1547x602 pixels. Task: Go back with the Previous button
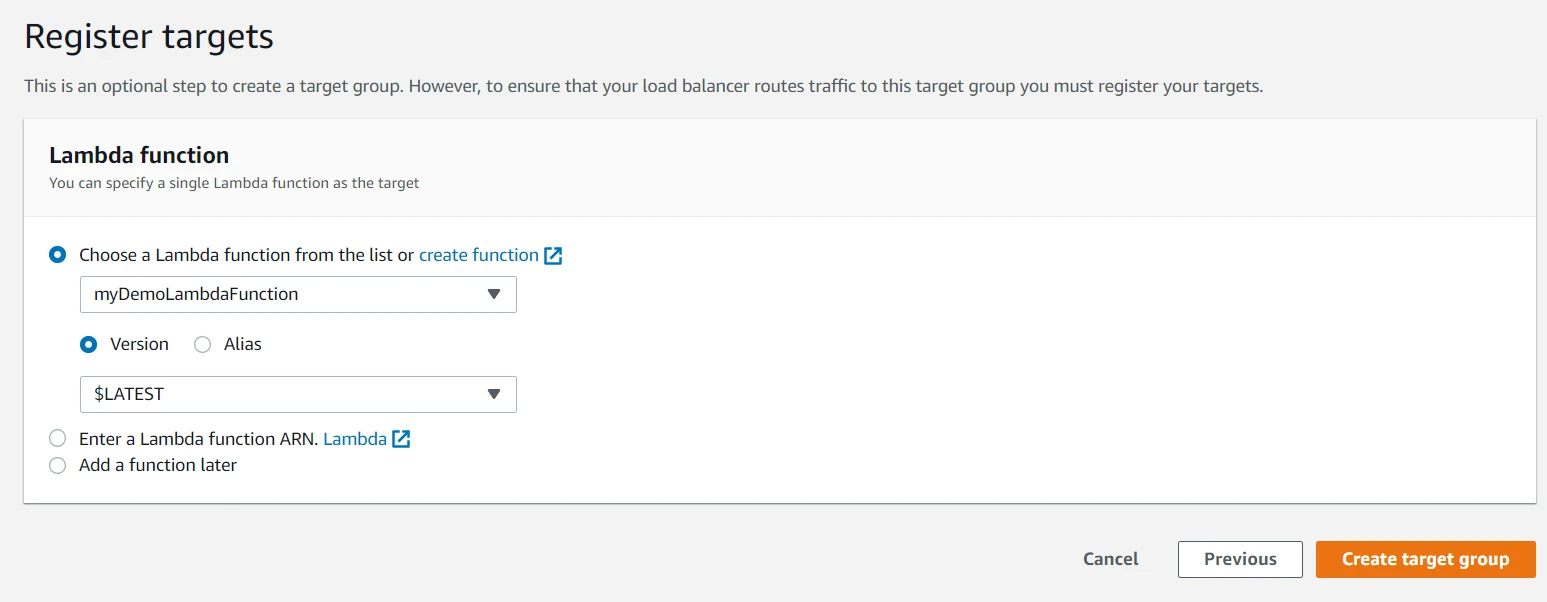pyautogui.click(x=1240, y=559)
